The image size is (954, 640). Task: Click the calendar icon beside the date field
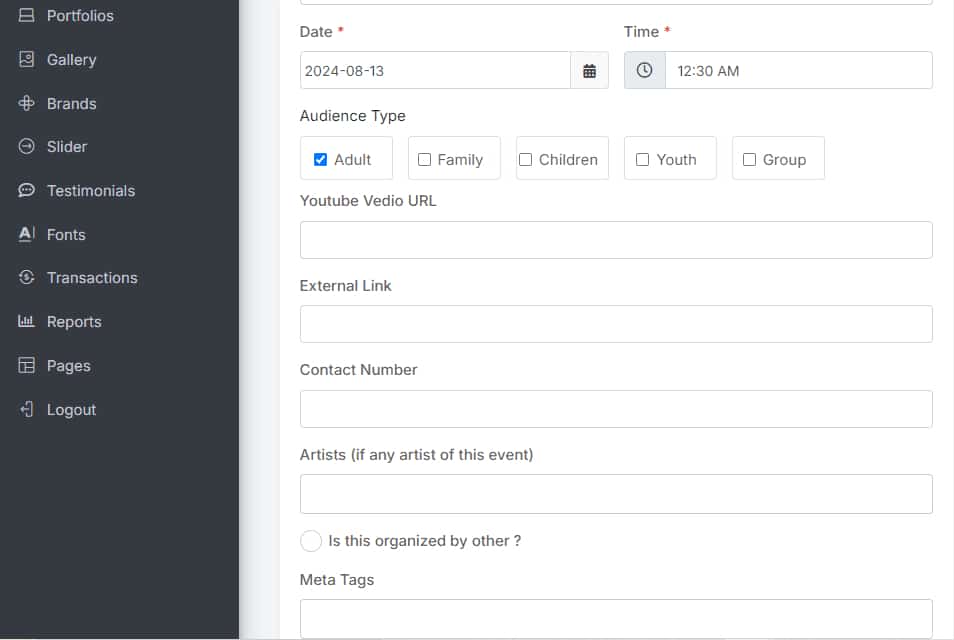tap(589, 71)
